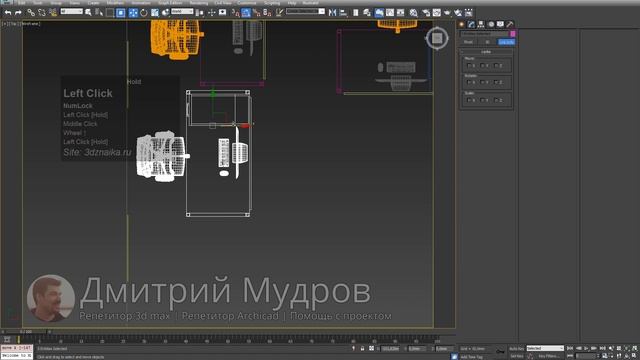Open the Utilities command panel tab
This screenshot has height=360, width=640.
tap(510, 24)
